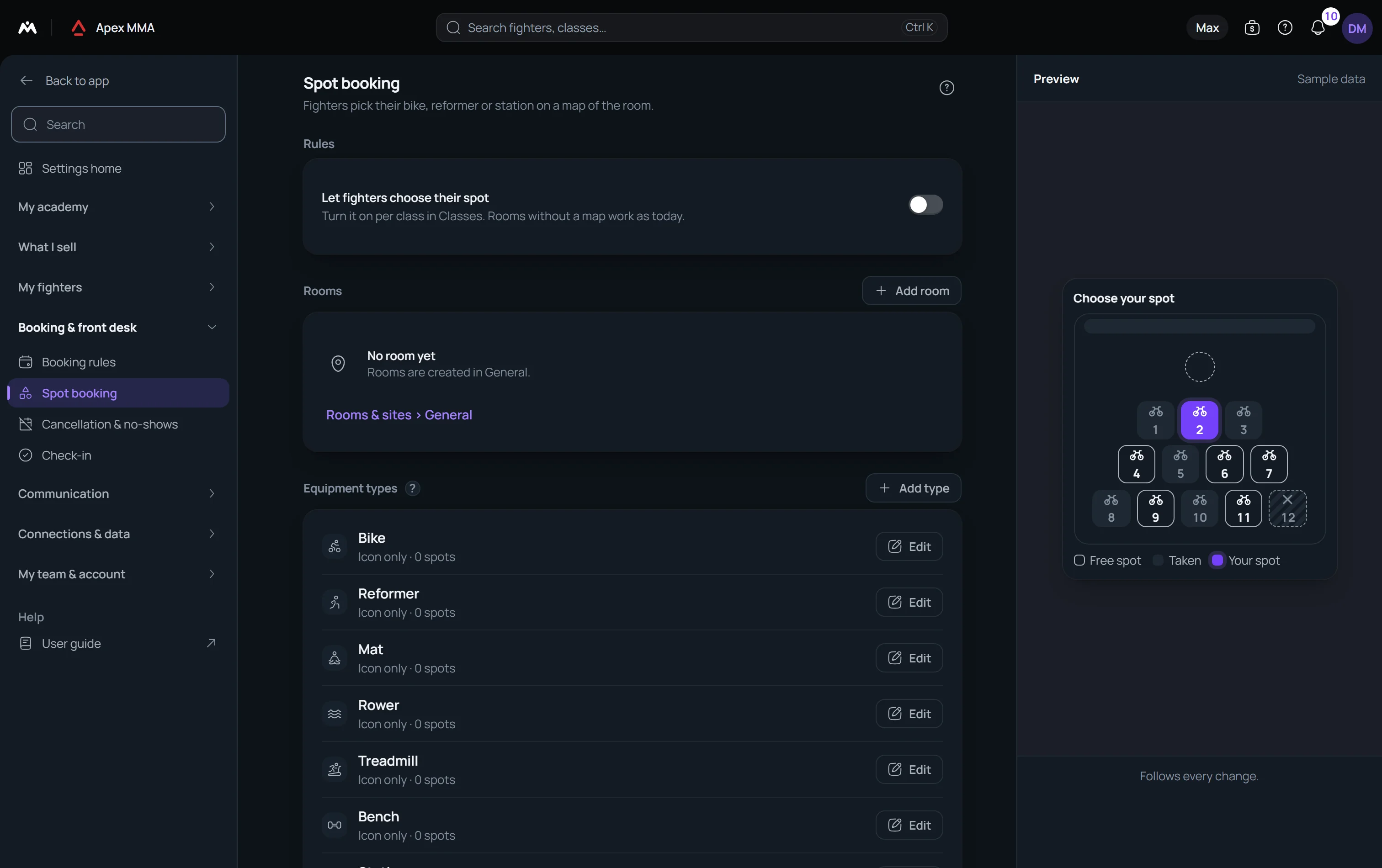Click the Bike equipment type icon
1382x868 pixels.
(335, 547)
